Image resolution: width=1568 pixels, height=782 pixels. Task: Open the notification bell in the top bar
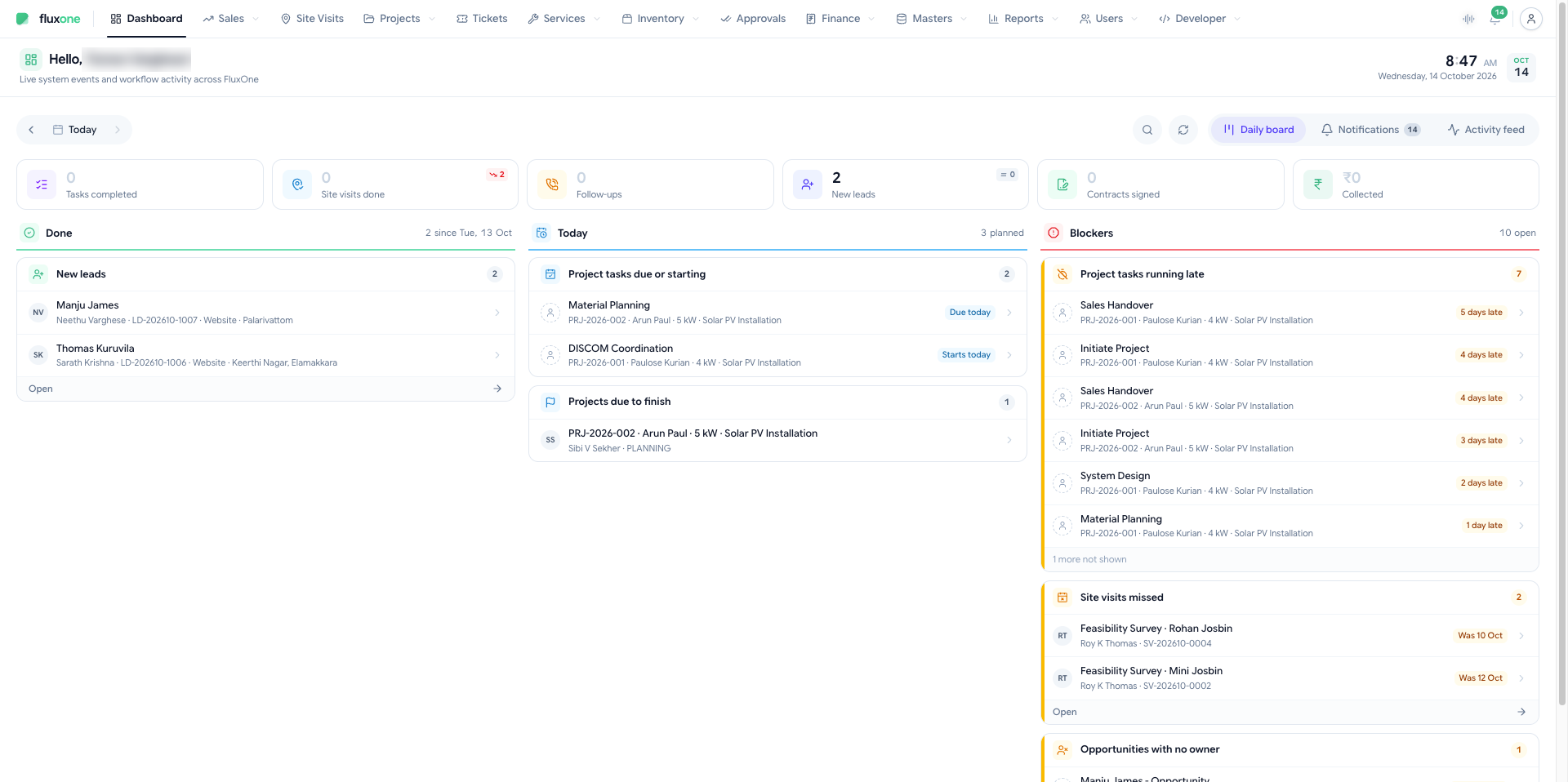coord(1494,19)
